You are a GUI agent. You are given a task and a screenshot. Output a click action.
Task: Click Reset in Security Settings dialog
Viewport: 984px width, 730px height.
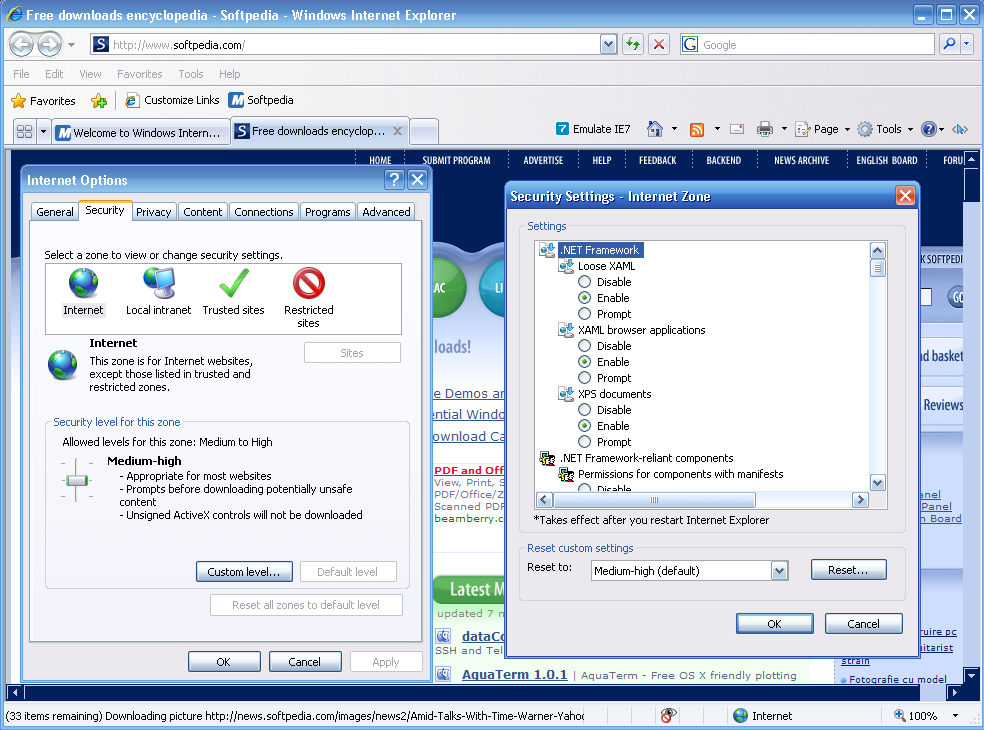(848, 570)
